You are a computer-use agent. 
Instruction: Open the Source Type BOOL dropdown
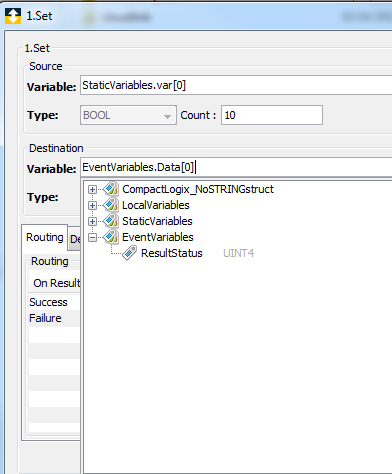click(x=128, y=115)
